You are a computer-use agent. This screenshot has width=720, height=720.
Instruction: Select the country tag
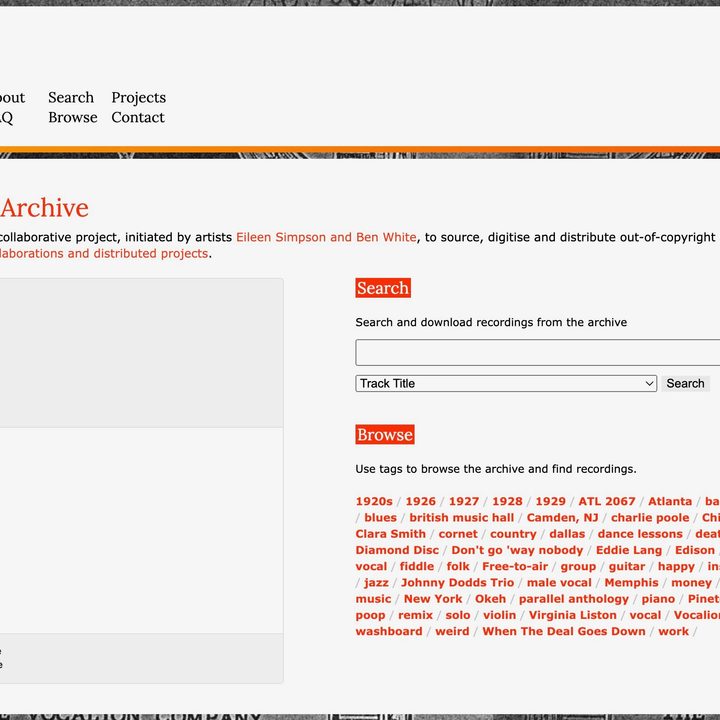tap(513, 534)
